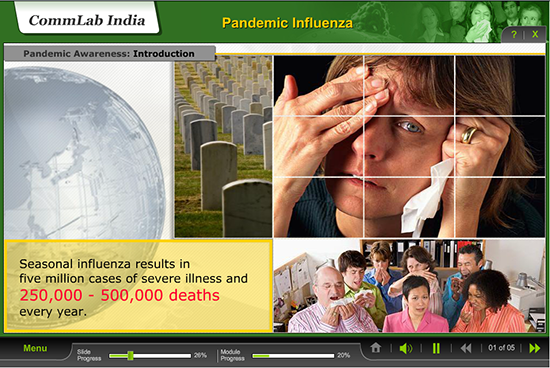Click the sneezing office group photo
Viewport: 550px width, 368px height.
409,286
